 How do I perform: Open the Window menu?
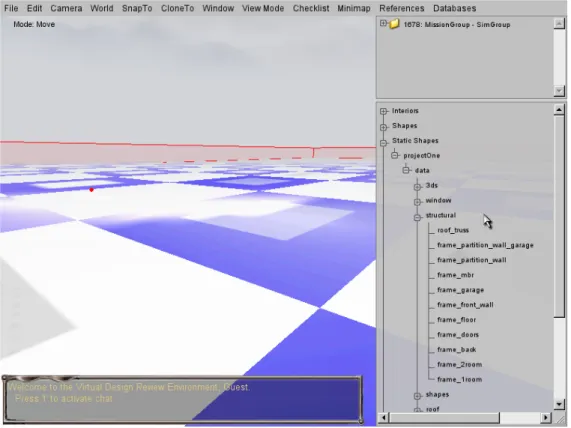click(x=218, y=8)
